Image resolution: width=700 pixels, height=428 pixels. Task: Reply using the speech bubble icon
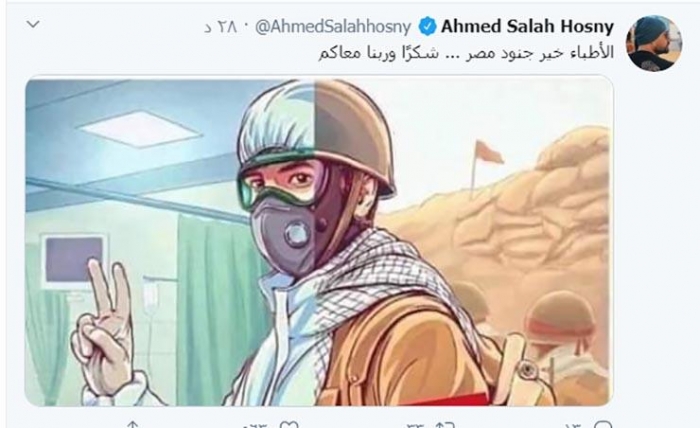tap(603, 425)
